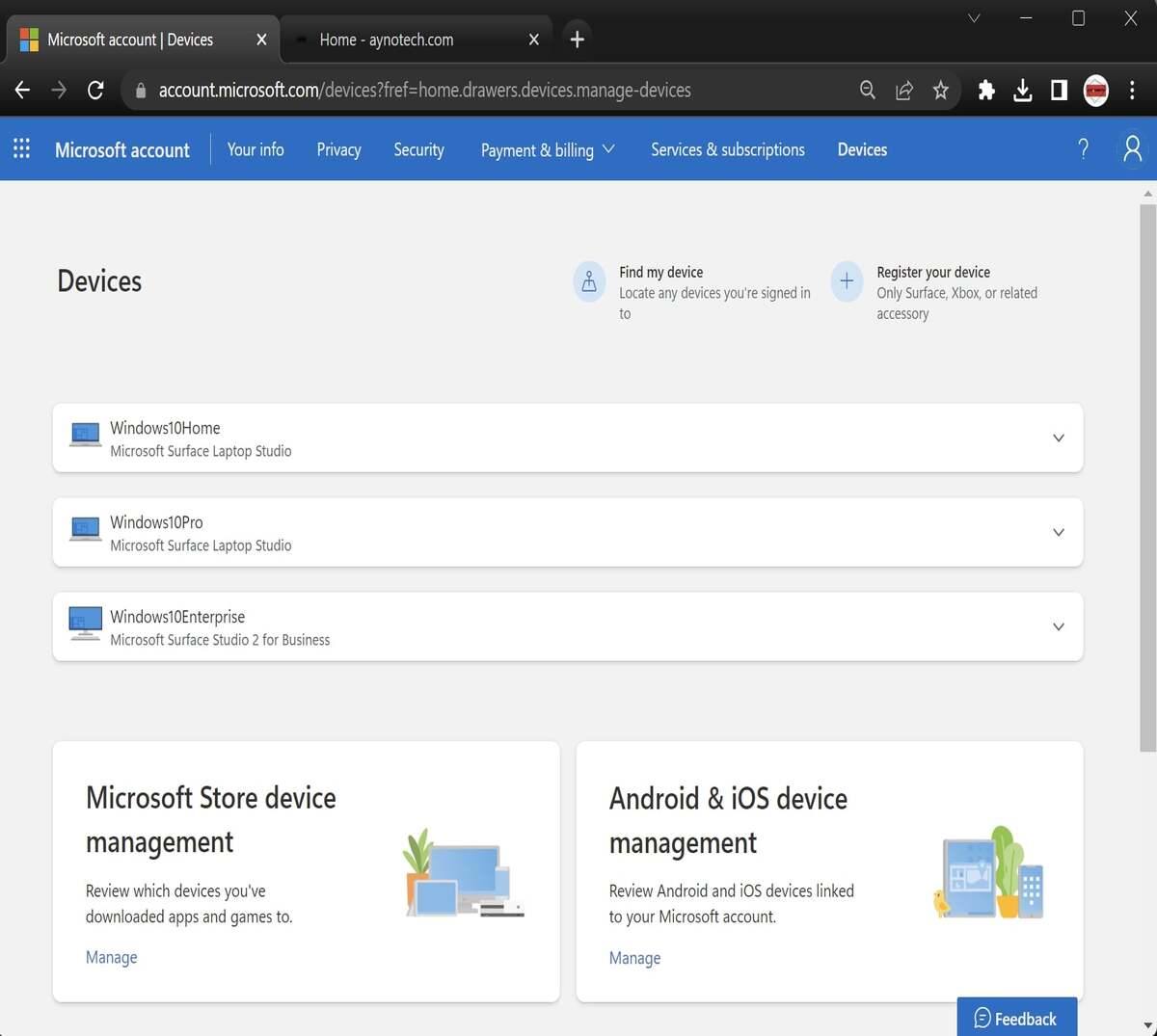
Task: Click the Windows10Enterprise device name
Action: pos(177,617)
